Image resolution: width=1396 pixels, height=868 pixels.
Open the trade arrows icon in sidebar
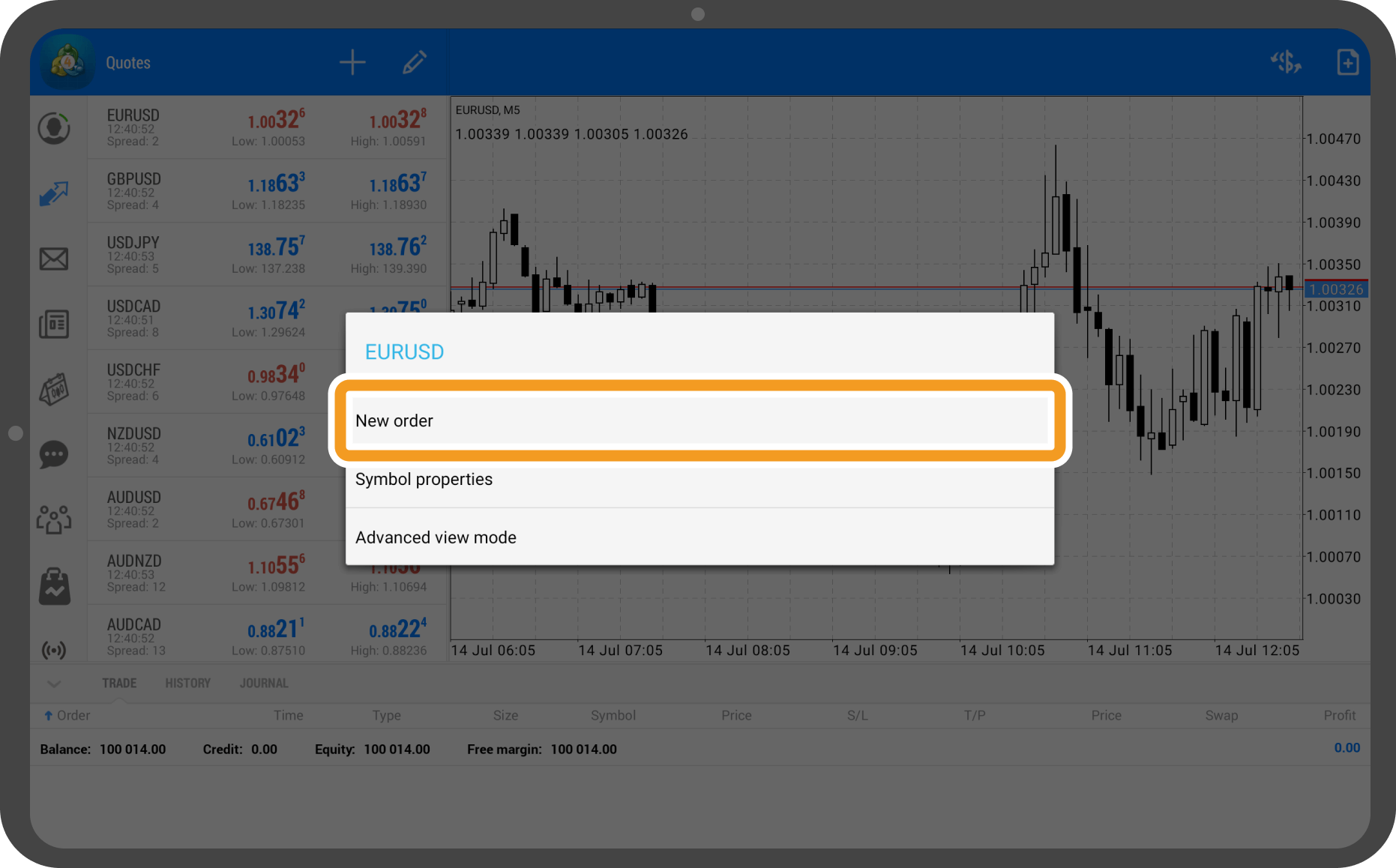[54, 194]
